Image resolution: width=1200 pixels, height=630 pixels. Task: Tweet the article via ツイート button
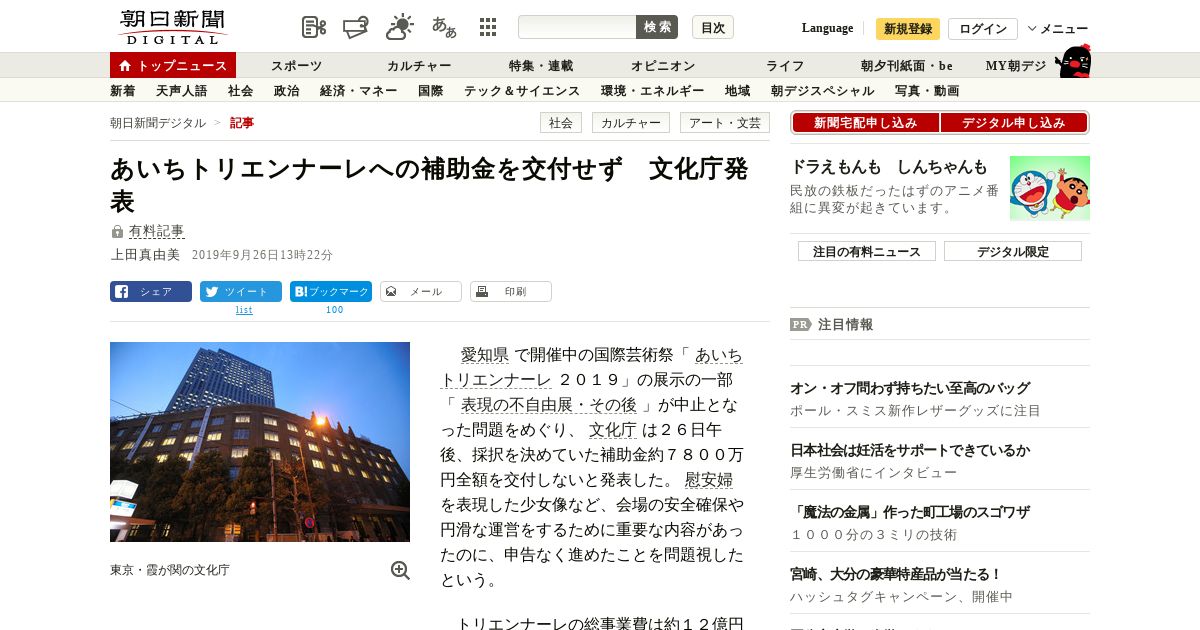click(x=241, y=292)
